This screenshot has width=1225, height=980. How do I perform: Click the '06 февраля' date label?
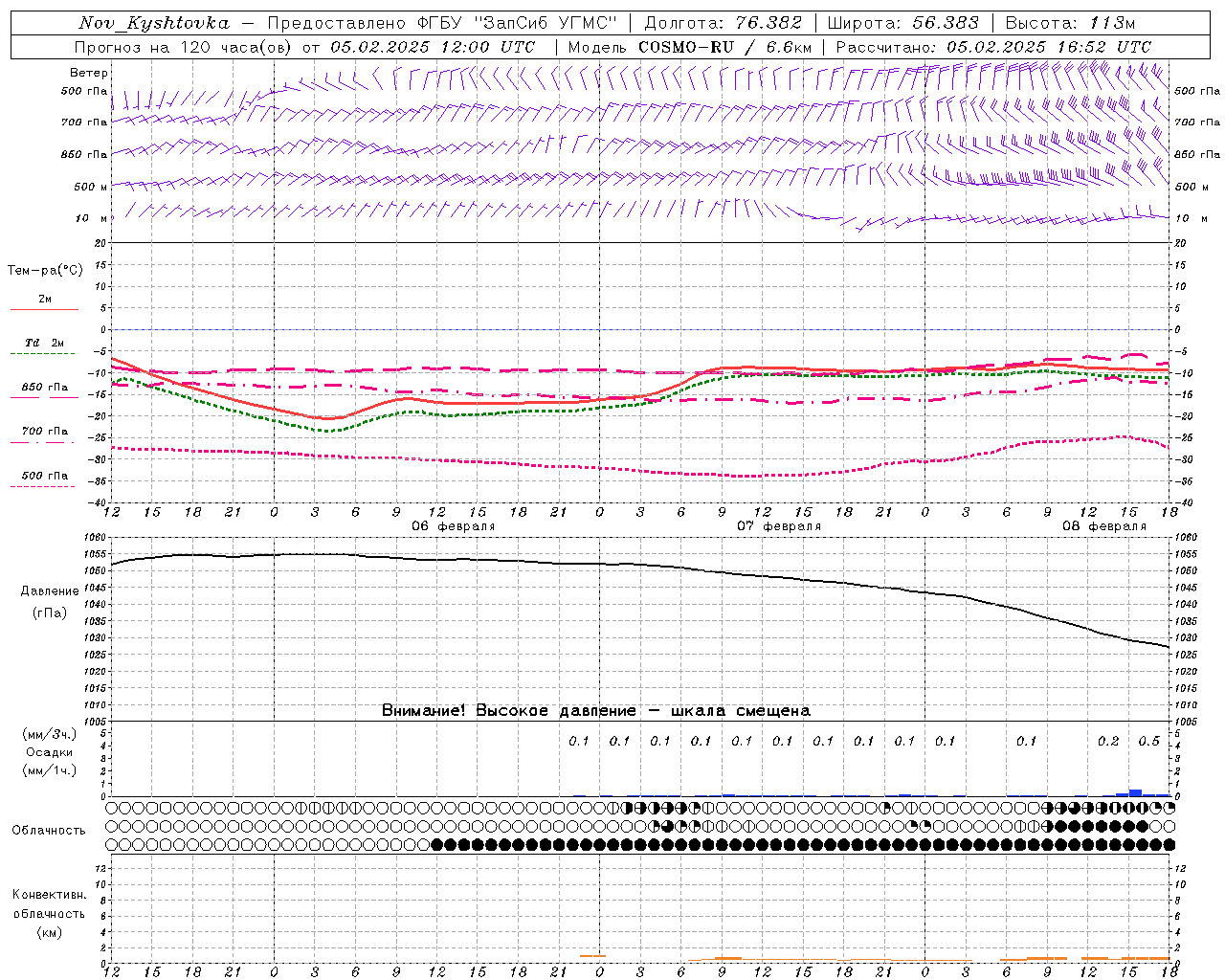[454, 526]
